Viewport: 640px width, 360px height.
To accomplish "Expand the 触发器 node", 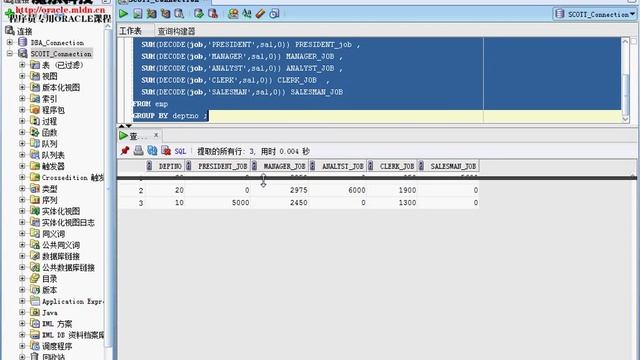I will point(22,166).
